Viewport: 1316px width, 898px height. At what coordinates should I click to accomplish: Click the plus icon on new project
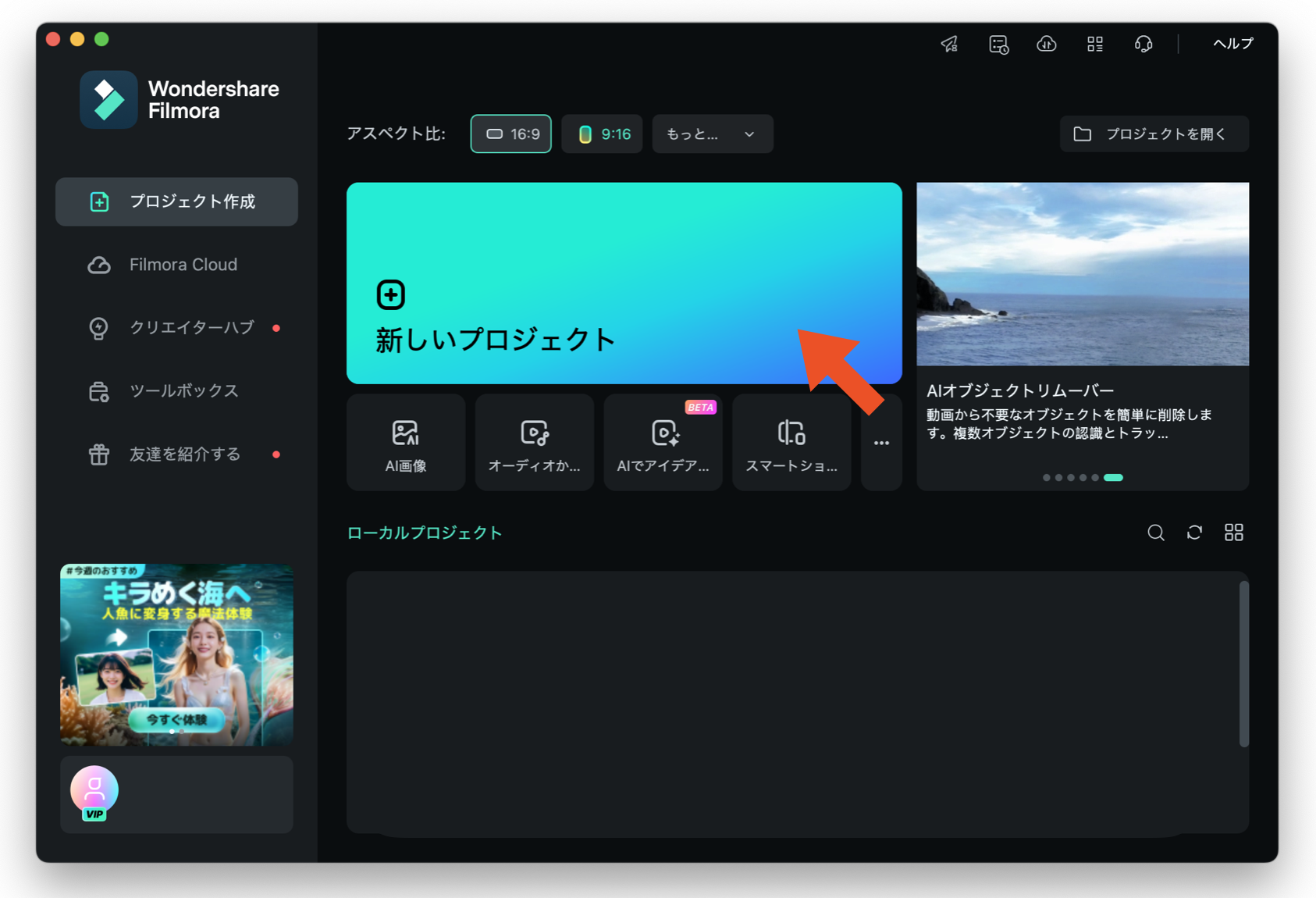[x=391, y=295]
